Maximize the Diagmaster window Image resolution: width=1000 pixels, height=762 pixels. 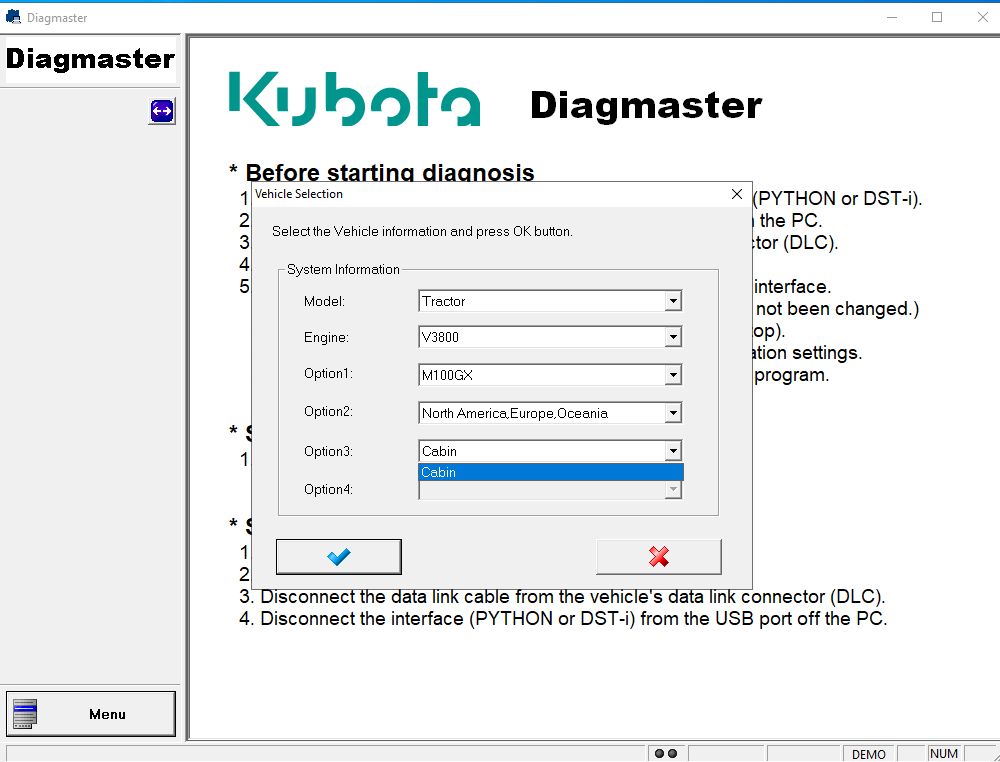tap(937, 17)
